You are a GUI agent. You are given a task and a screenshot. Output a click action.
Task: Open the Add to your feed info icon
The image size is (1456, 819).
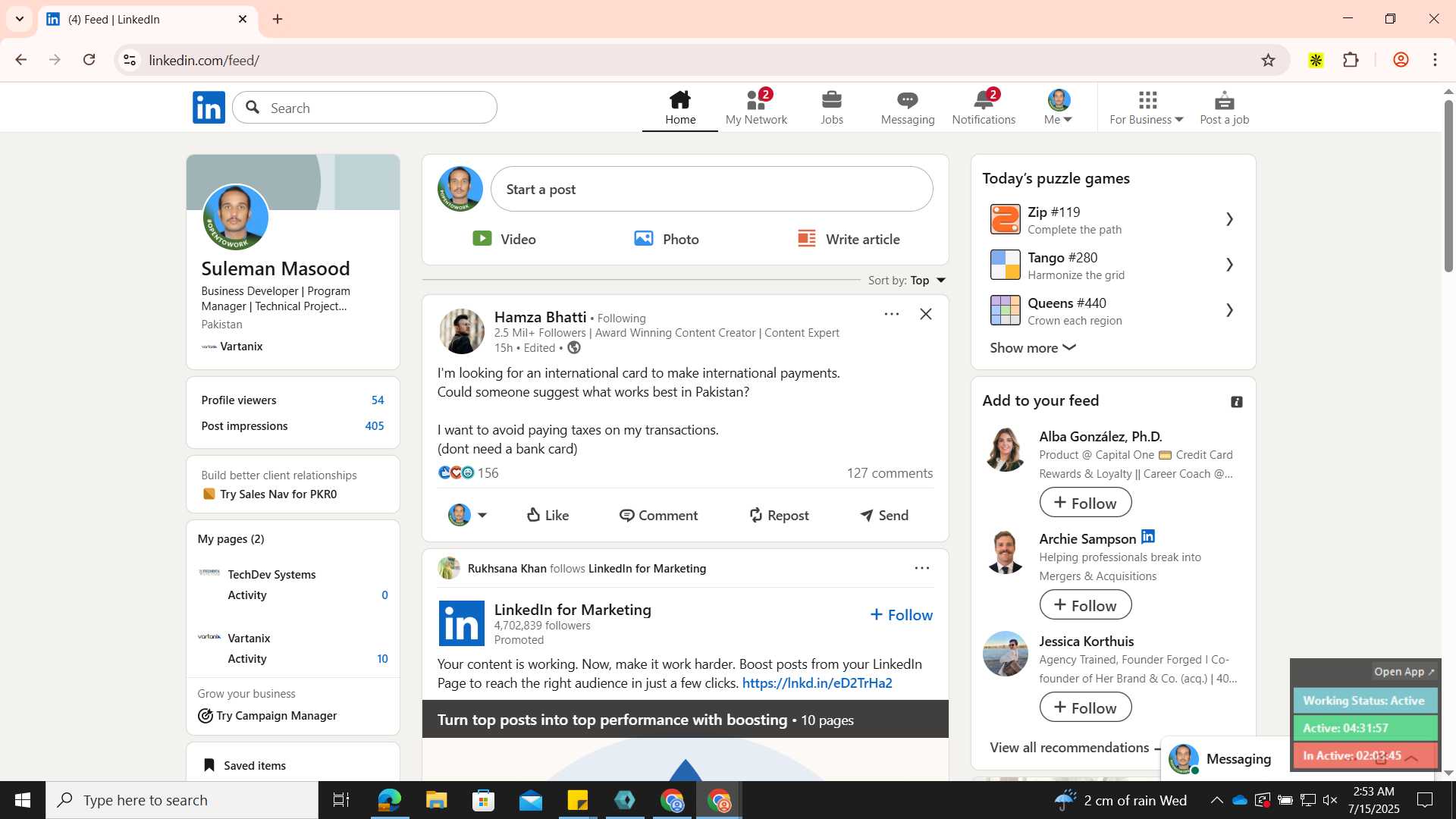tap(1236, 402)
